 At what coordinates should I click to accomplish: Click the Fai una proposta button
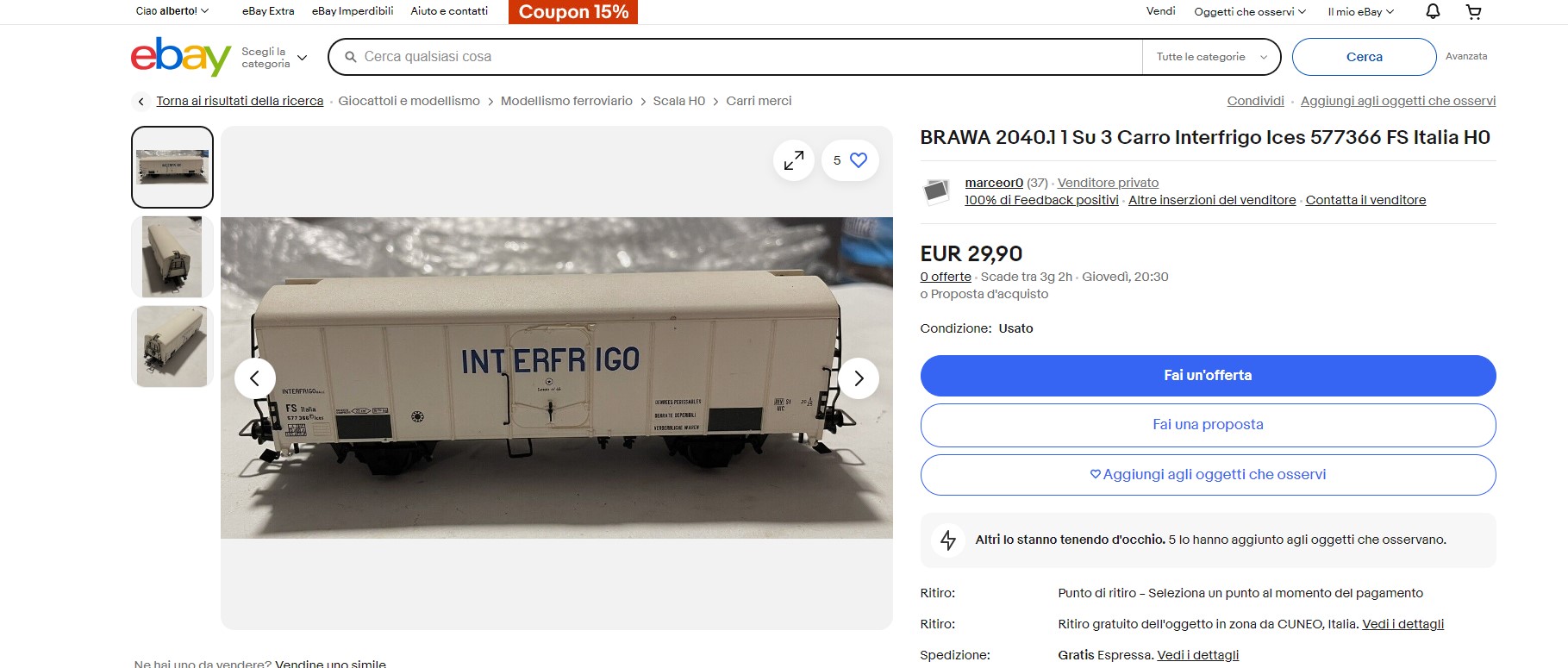coord(1208,425)
